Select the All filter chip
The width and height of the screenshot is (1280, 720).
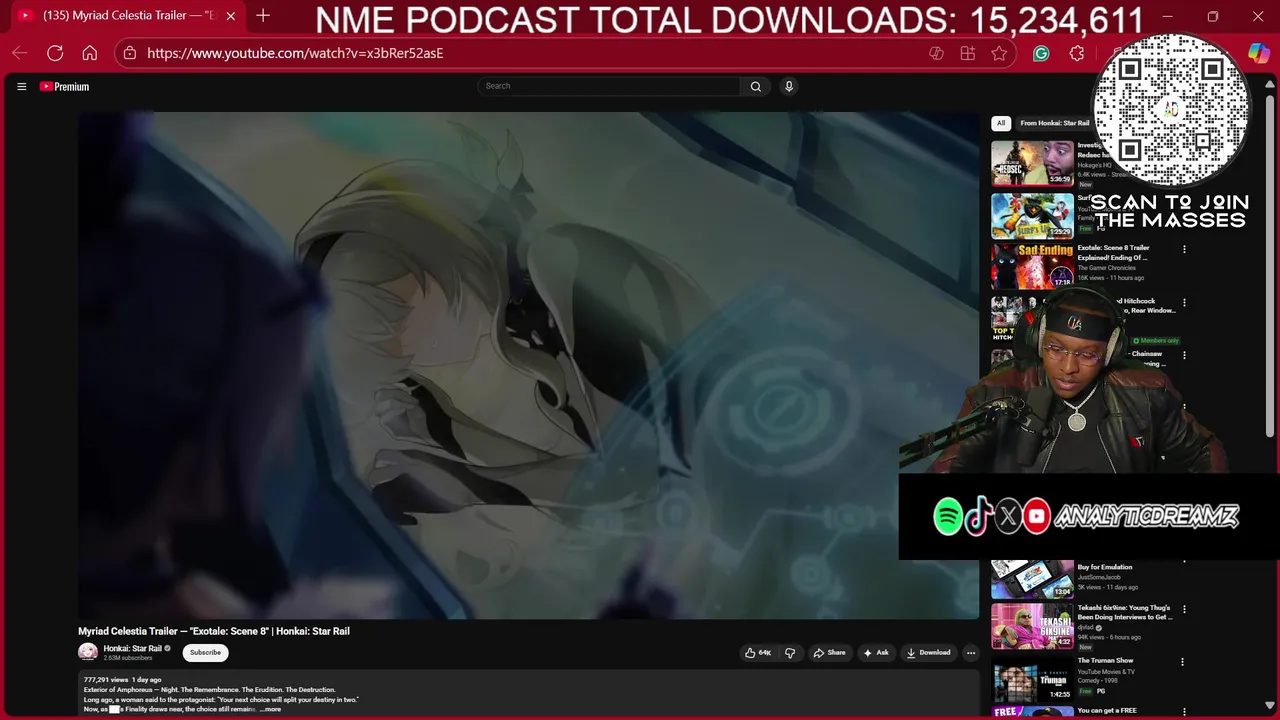point(1001,123)
